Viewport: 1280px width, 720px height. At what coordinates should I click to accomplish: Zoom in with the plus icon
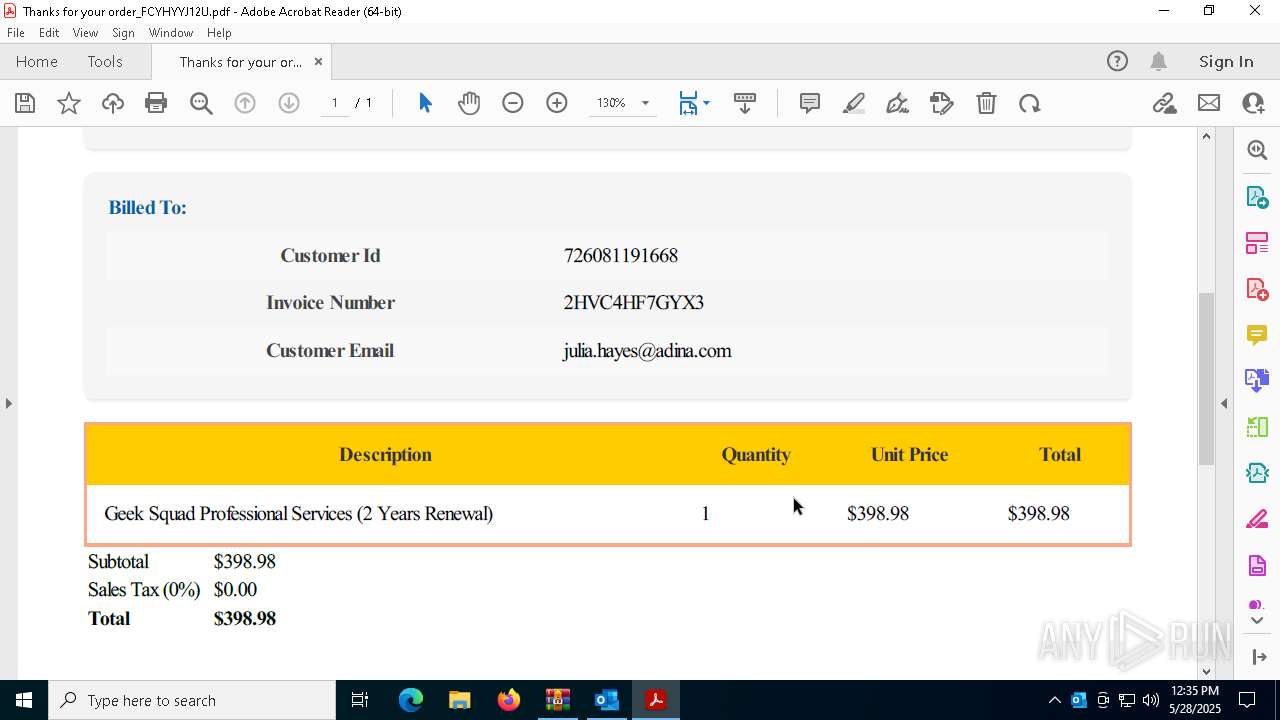pyautogui.click(x=557, y=103)
